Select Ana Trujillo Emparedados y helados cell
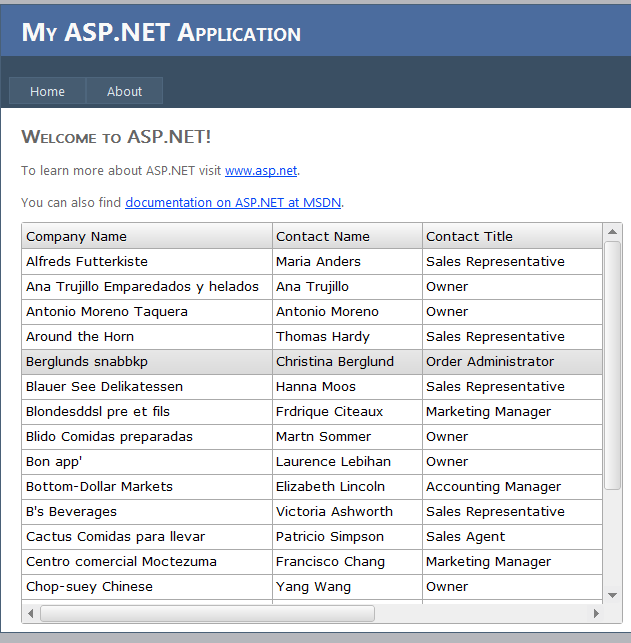This screenshot has width=631, height=643. (147, 287)
